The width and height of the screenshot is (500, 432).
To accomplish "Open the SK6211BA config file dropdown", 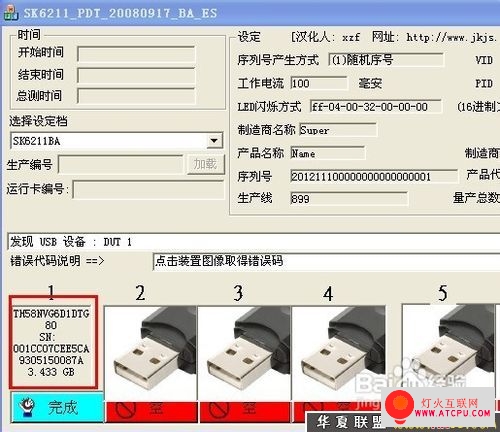I will click(214, 141).
